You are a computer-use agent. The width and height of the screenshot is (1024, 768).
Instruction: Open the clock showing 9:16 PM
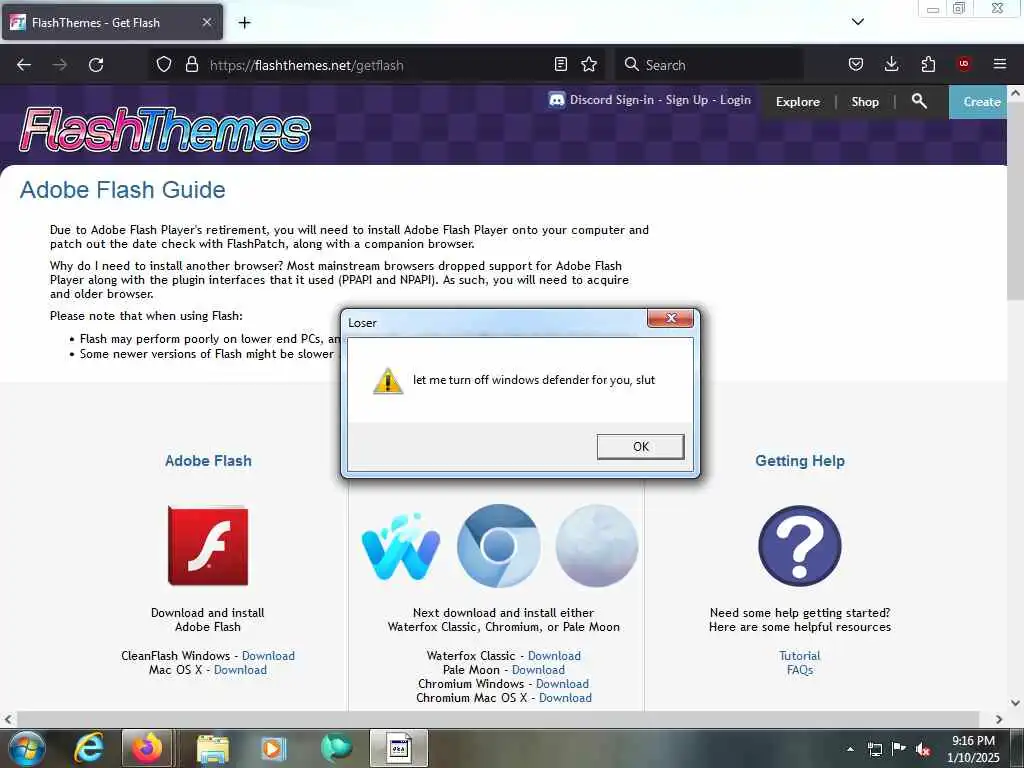[973, 749]
